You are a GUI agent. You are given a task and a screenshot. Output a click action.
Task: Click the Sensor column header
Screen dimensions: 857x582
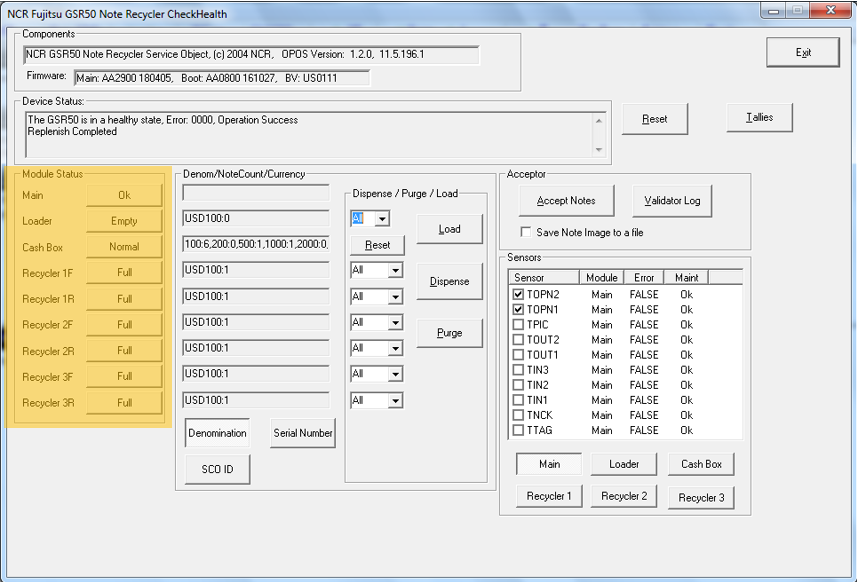pyautogui.click(x=544, y=278)
